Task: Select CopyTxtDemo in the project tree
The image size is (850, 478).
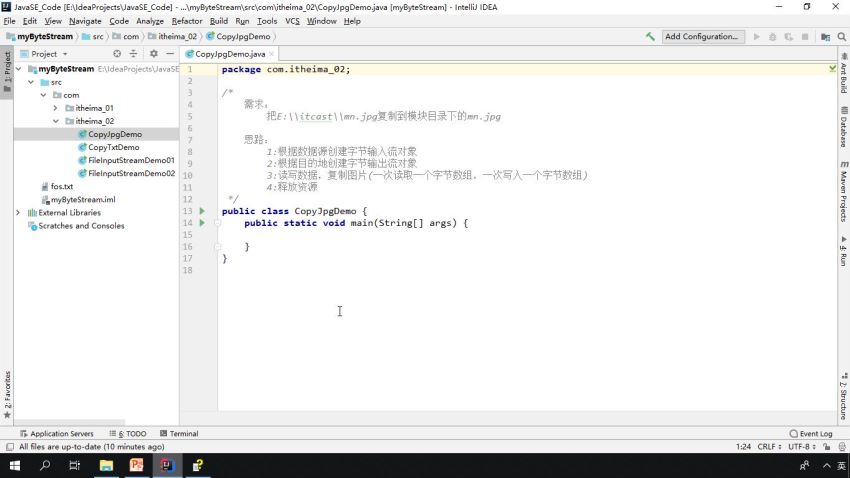Action: pyautogui.click(x=113, y=147)
